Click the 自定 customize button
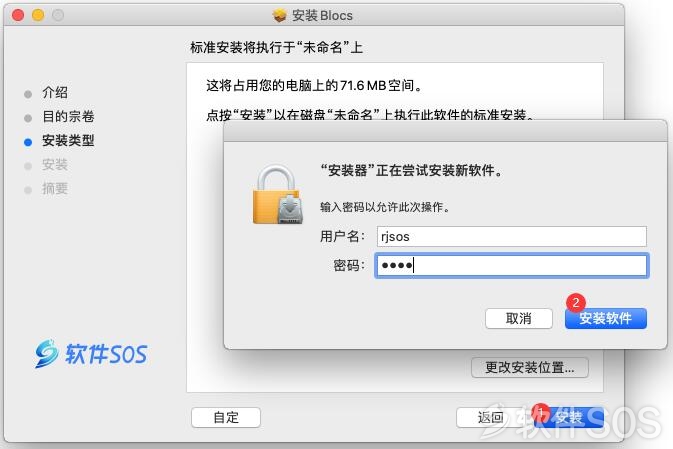 pos(226,417)
